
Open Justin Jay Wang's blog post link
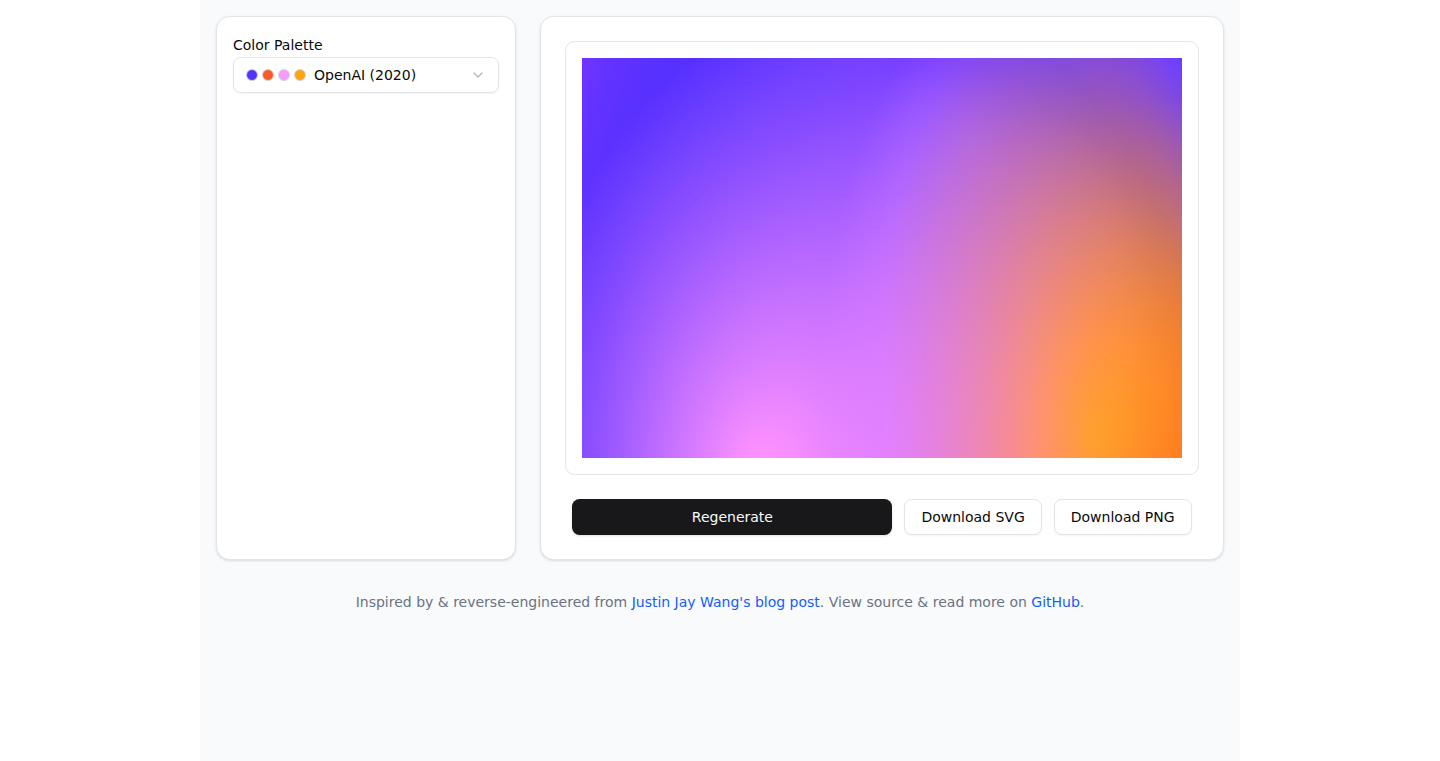coord(726,602)
